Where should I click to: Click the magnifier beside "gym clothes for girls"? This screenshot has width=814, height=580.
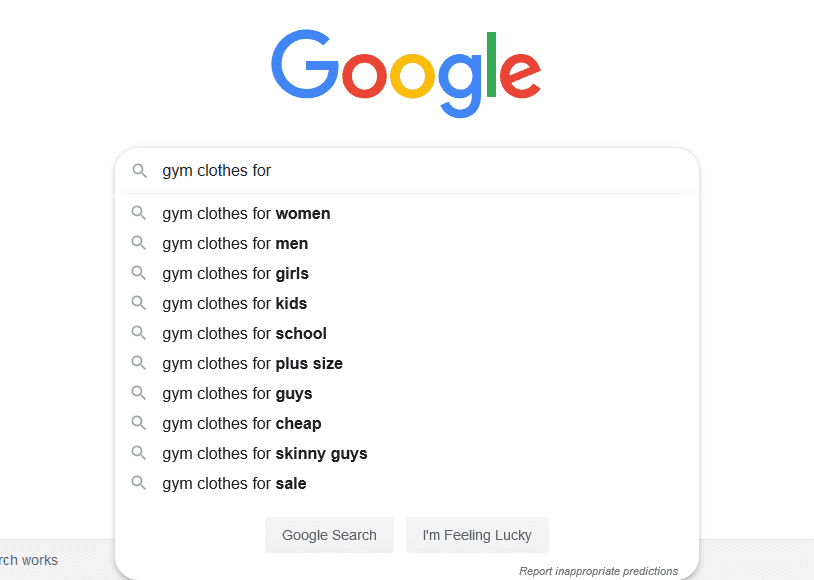139,273
